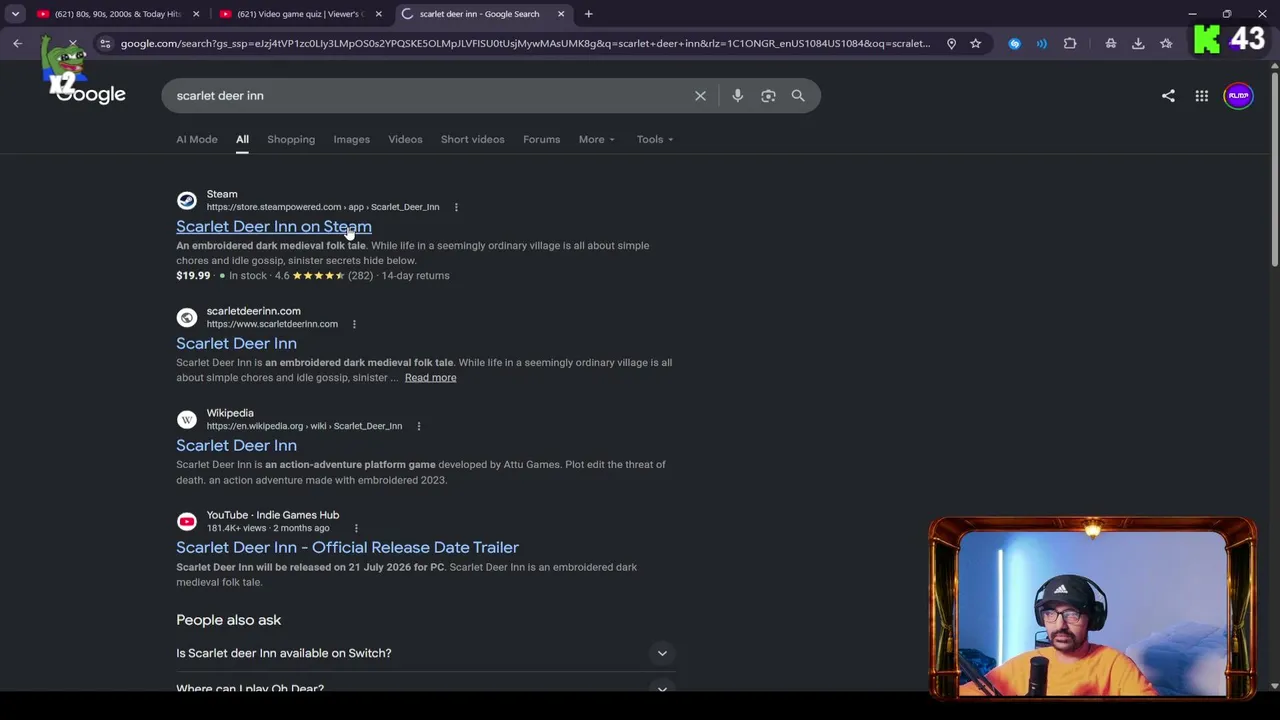
Task: Click the address bar URL text
Action: [x=525, y=43]
